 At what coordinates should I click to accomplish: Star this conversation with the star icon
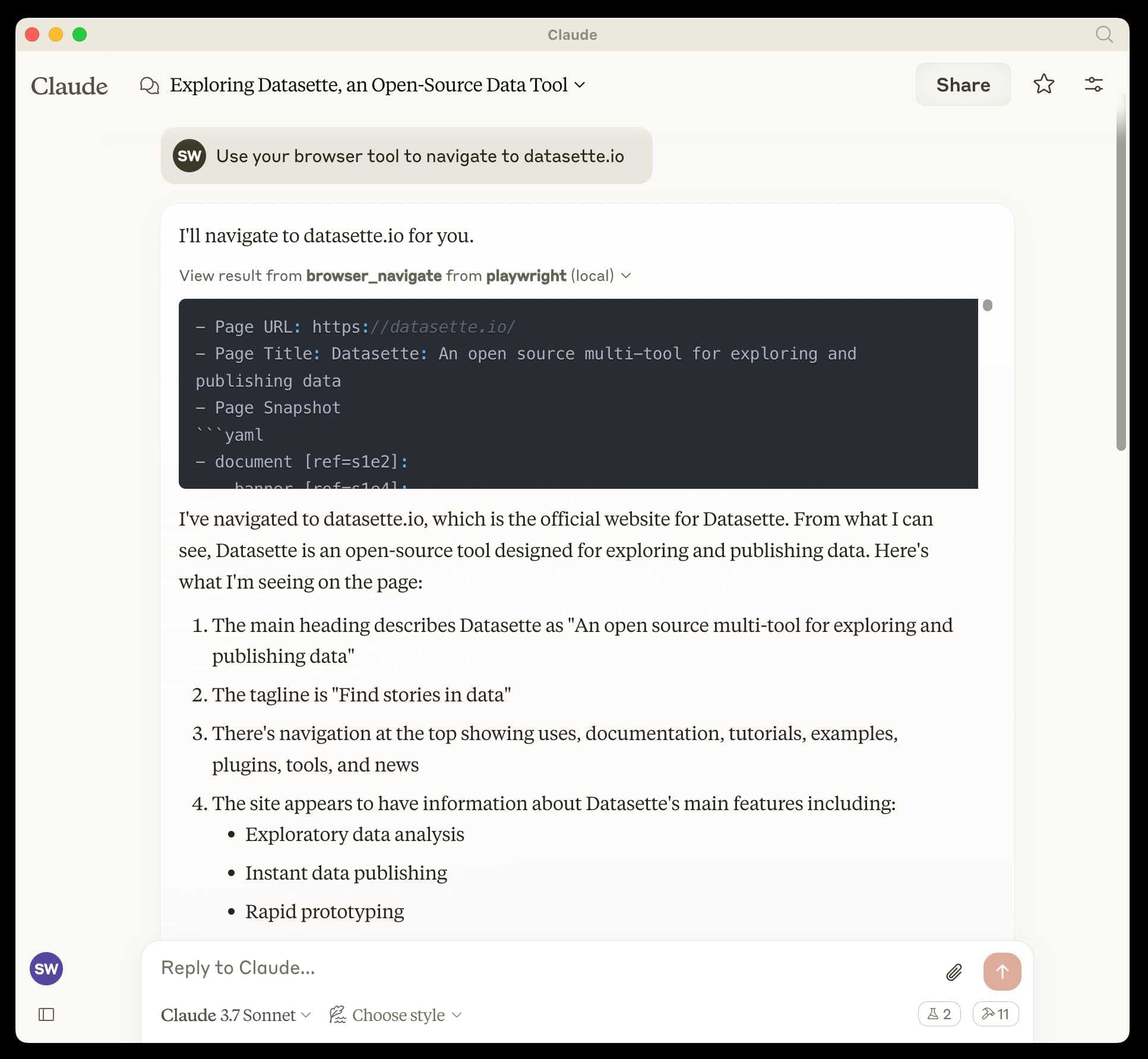click(x=1043, y=84)
